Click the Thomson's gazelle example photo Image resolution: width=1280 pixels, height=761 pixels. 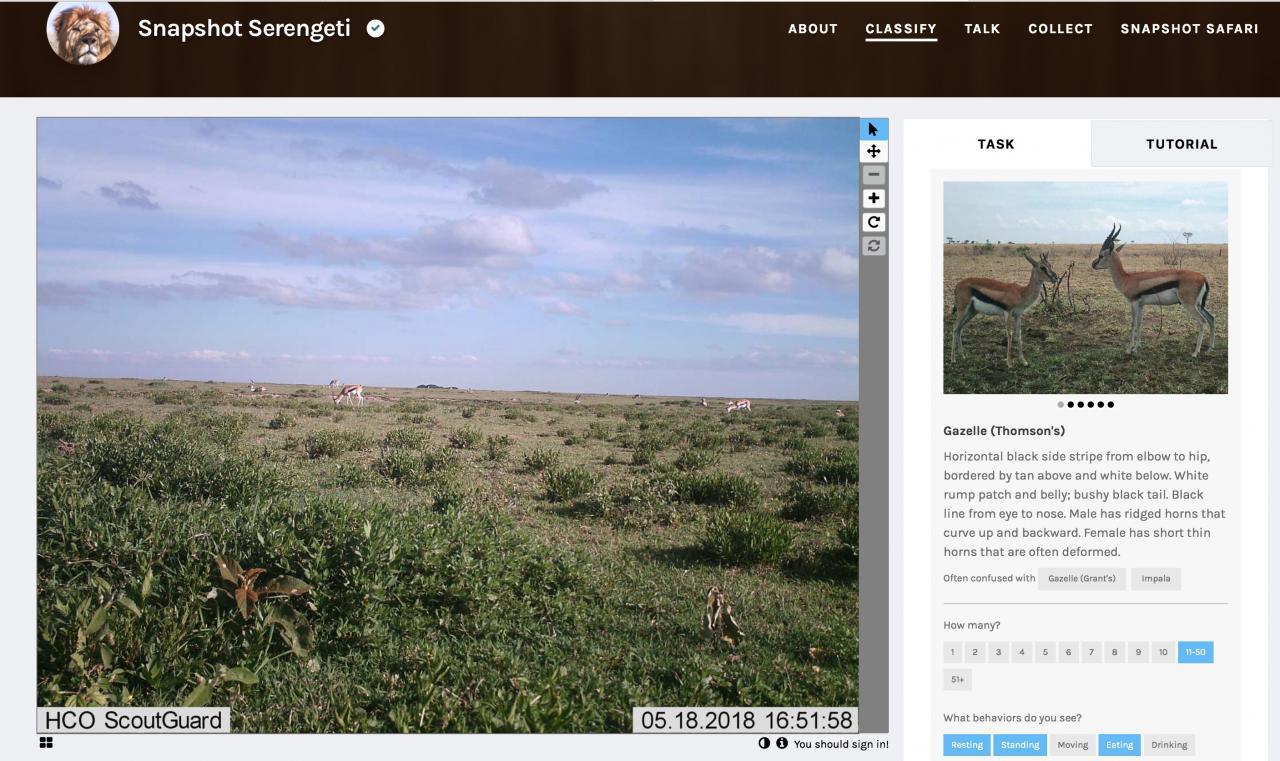tap(1085, 288)
